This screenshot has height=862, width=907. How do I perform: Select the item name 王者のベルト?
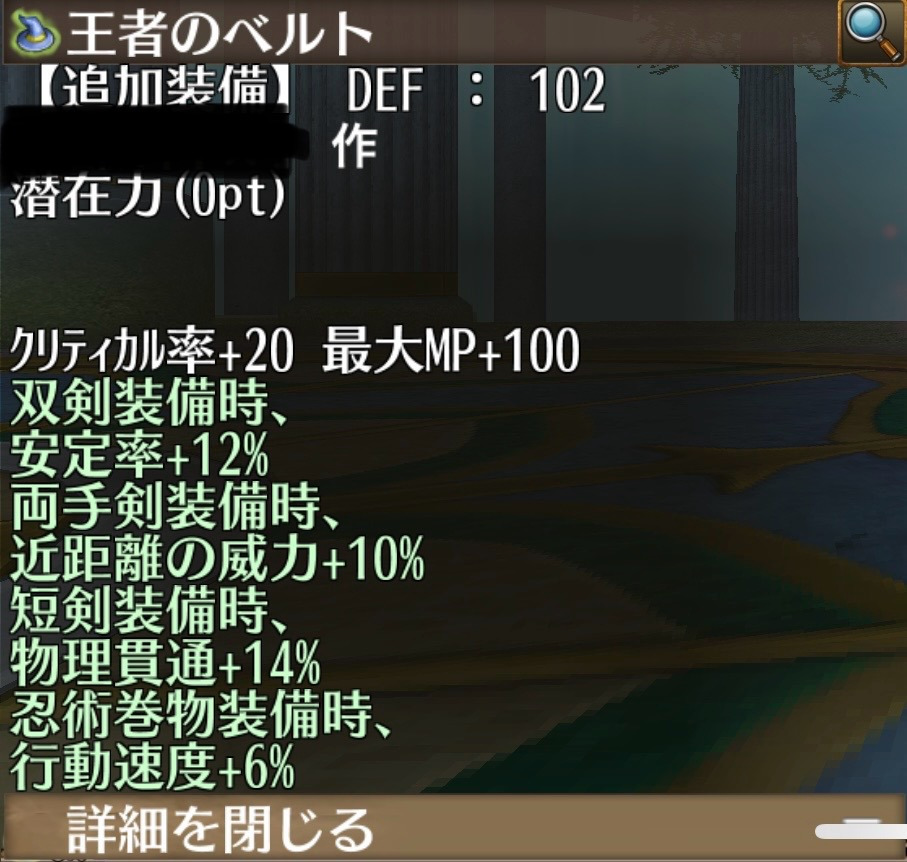coord(219,34)
